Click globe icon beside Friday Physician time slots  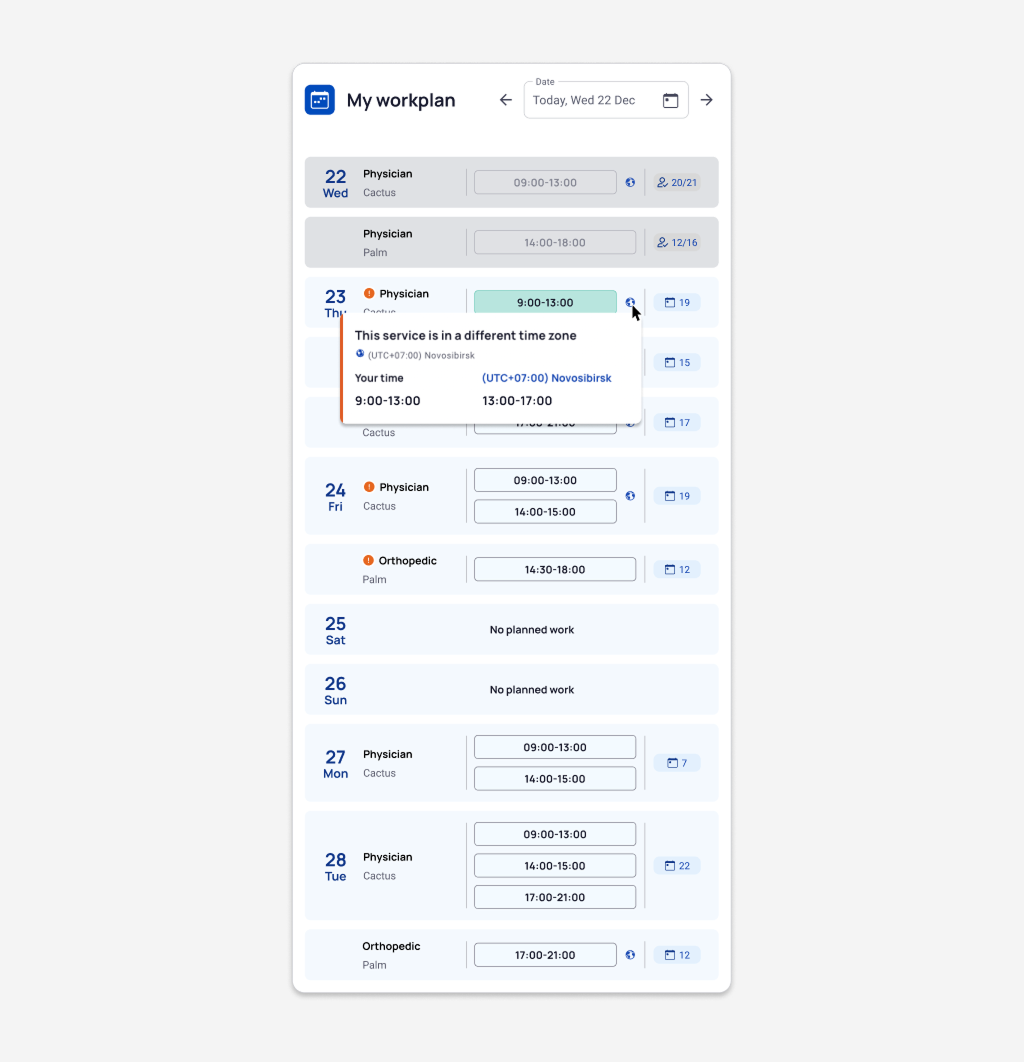(630, 496)
